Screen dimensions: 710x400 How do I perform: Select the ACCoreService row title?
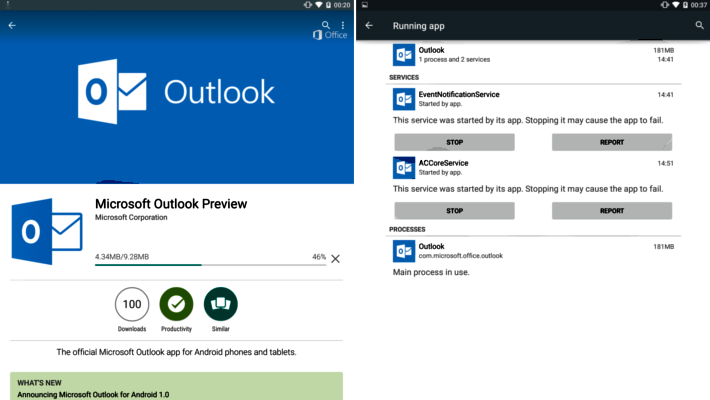coord(443,163)
